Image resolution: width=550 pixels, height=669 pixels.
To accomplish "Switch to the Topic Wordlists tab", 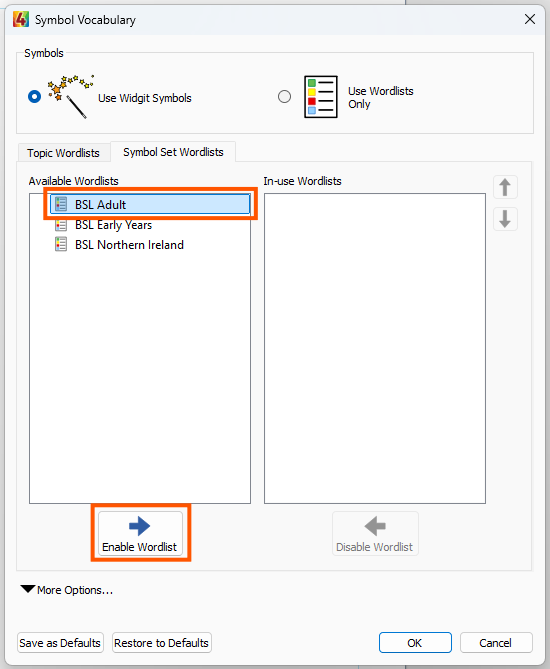I will click(63, 153).
